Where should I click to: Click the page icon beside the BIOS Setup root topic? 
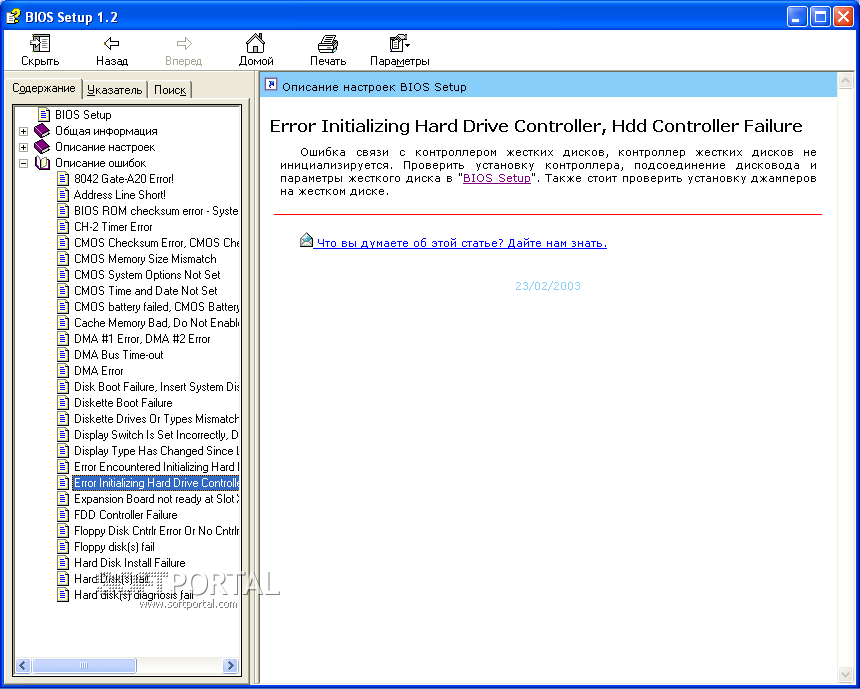[x=44, y=115]
